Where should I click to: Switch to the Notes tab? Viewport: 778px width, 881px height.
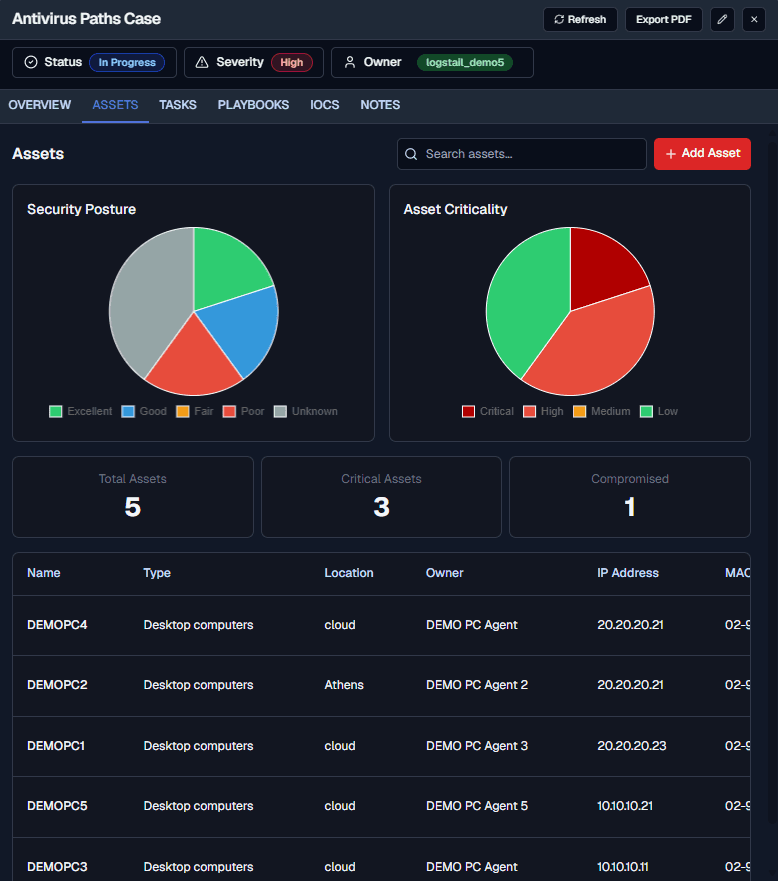click(x=380, y=105)
